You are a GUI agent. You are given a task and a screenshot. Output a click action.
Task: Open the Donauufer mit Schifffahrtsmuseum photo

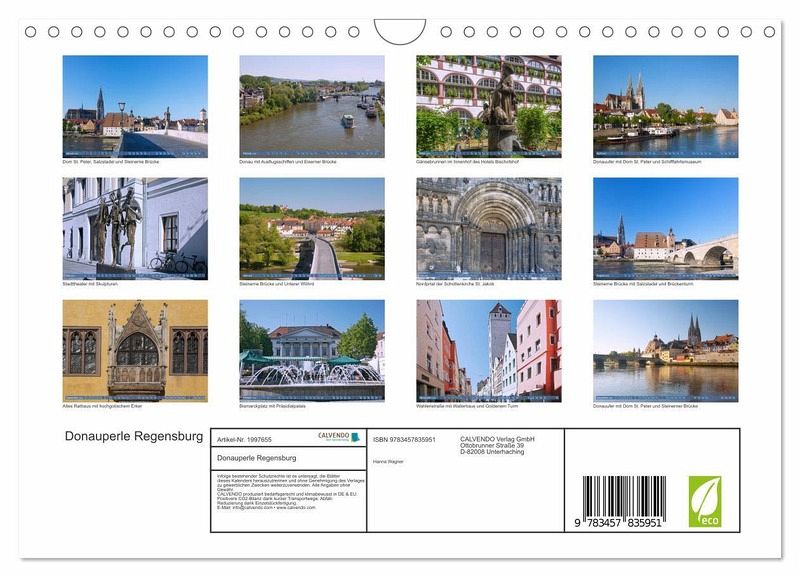[665, 106]
